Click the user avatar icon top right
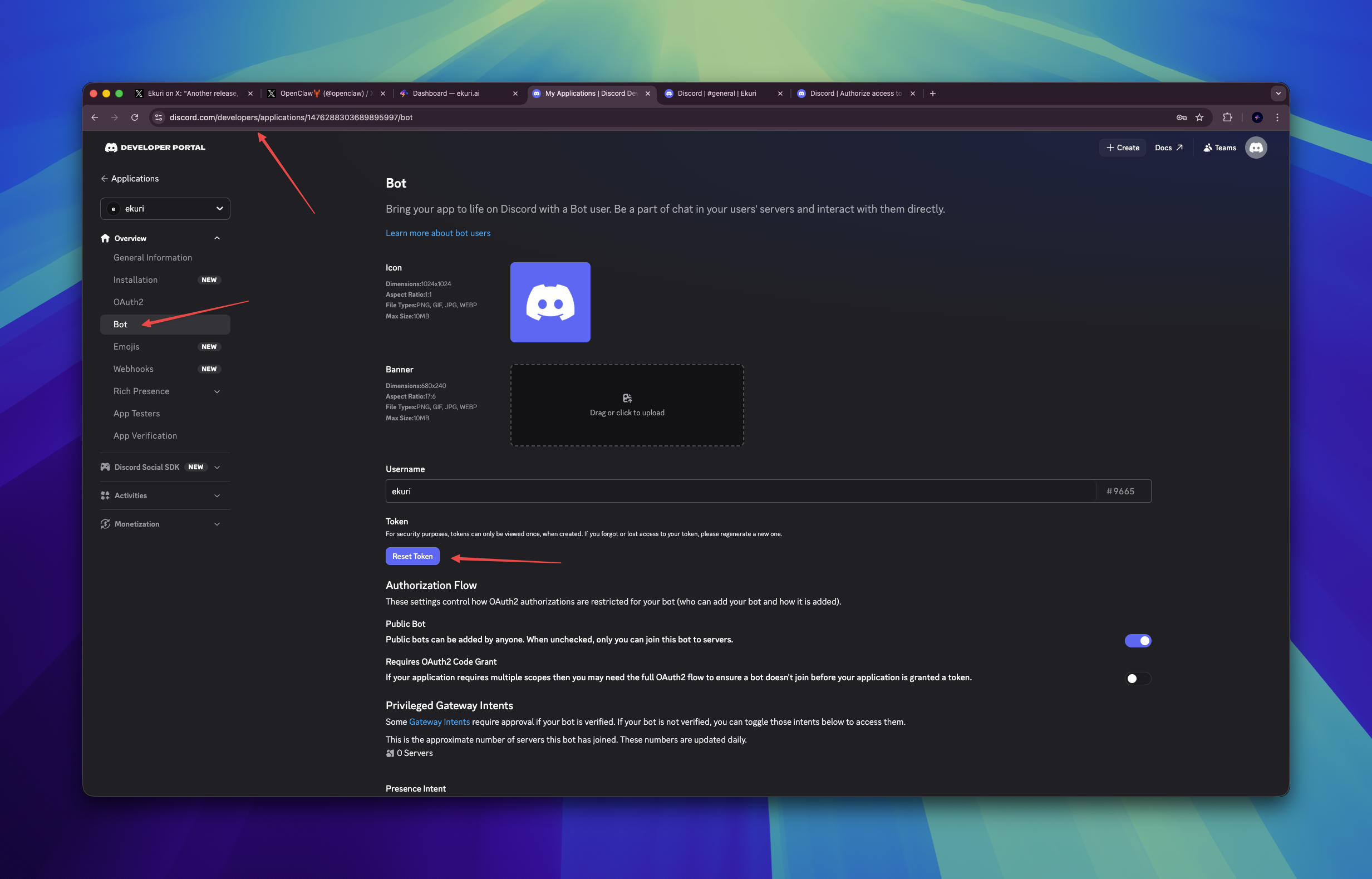1372x879 pixels. [x=1256, y=148]
